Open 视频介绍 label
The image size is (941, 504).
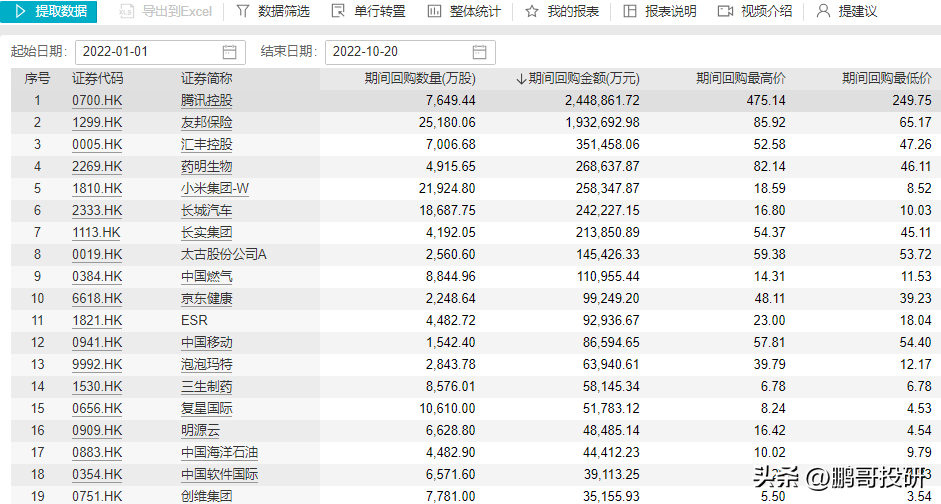766,11
